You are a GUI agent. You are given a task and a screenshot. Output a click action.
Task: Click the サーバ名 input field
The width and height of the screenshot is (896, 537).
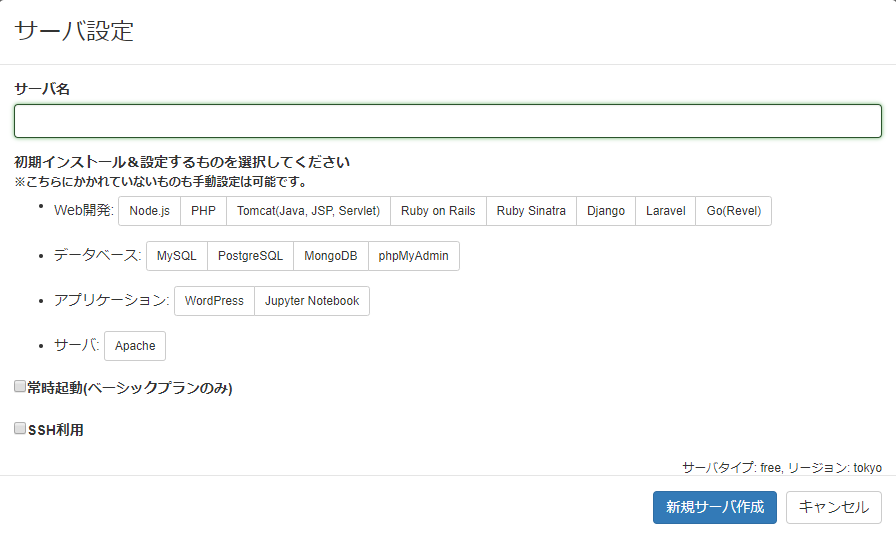[x=448, y=121]
